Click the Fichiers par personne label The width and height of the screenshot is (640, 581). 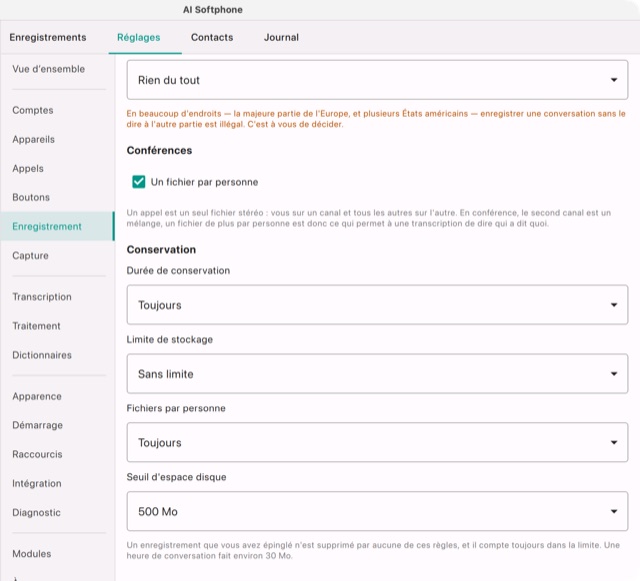[176, 408]
